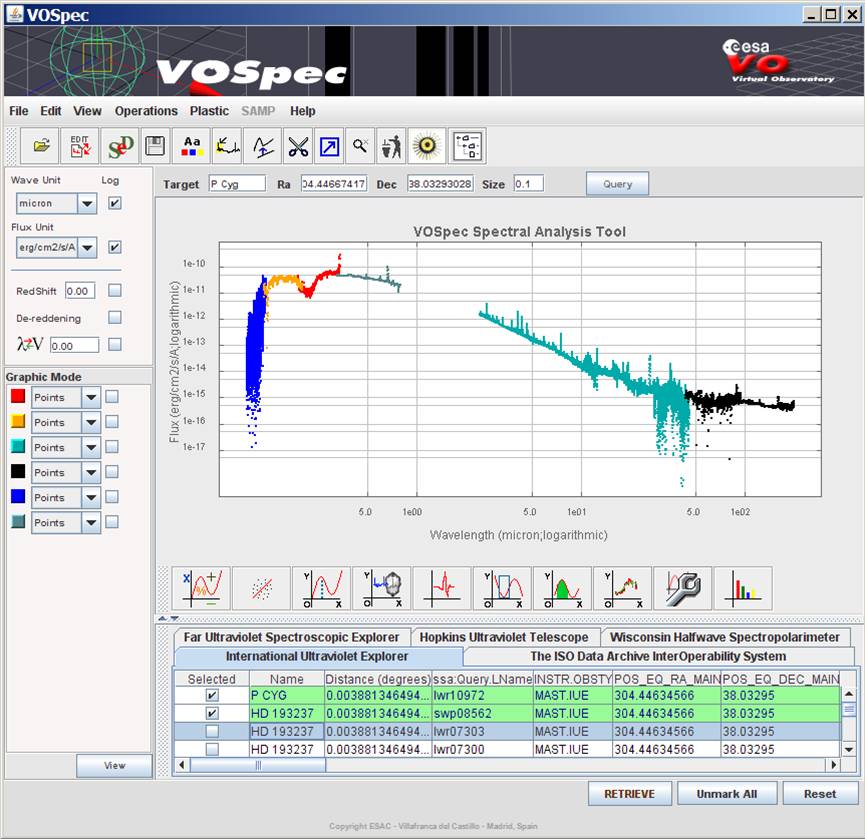
Task: Check the HD 193237 lwr07303 row
Action: point(212,731)
